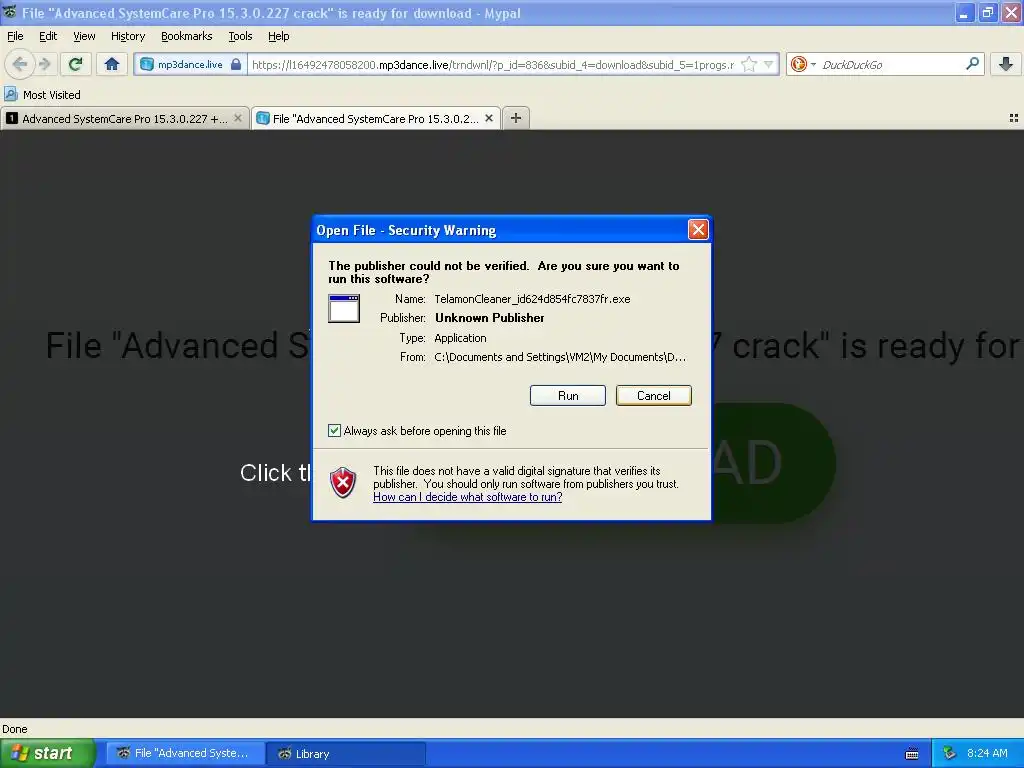Go to the Home page icon
Image resolution: width=1024 pixels, height=768 pixels.
(x=112, y=64)
